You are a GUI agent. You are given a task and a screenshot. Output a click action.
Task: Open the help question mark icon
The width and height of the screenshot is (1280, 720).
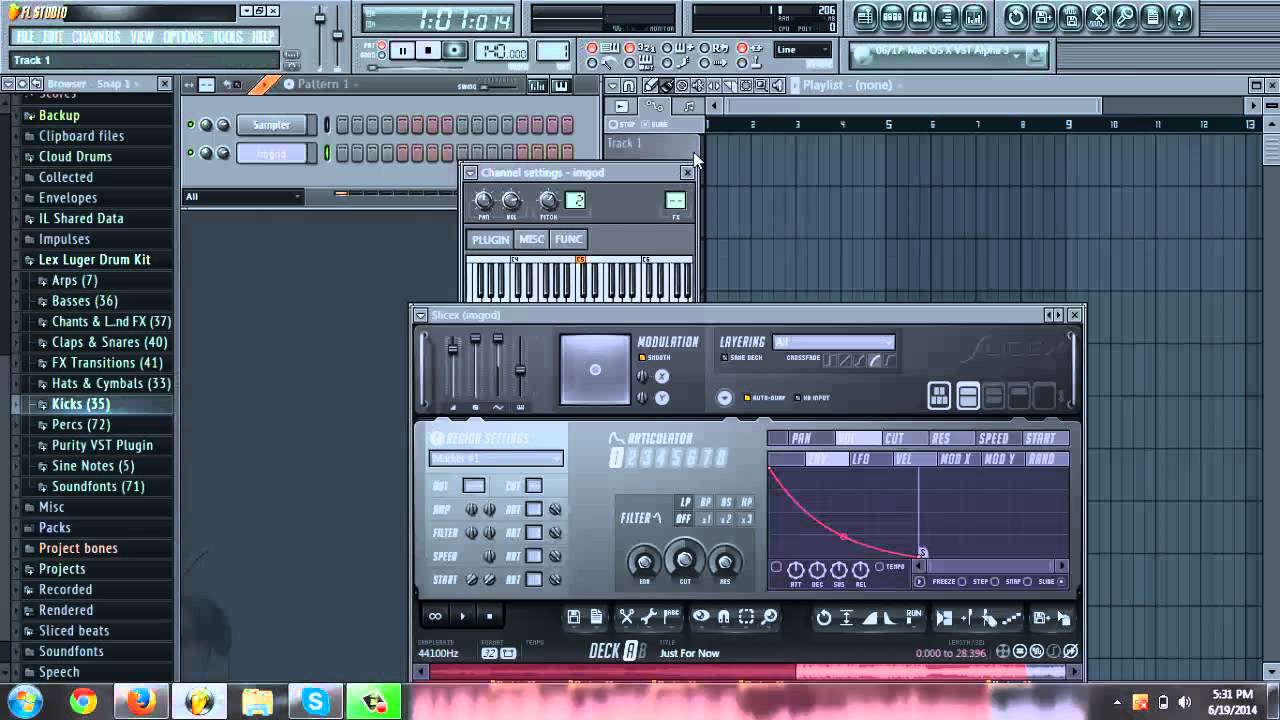coord(1179,17)
